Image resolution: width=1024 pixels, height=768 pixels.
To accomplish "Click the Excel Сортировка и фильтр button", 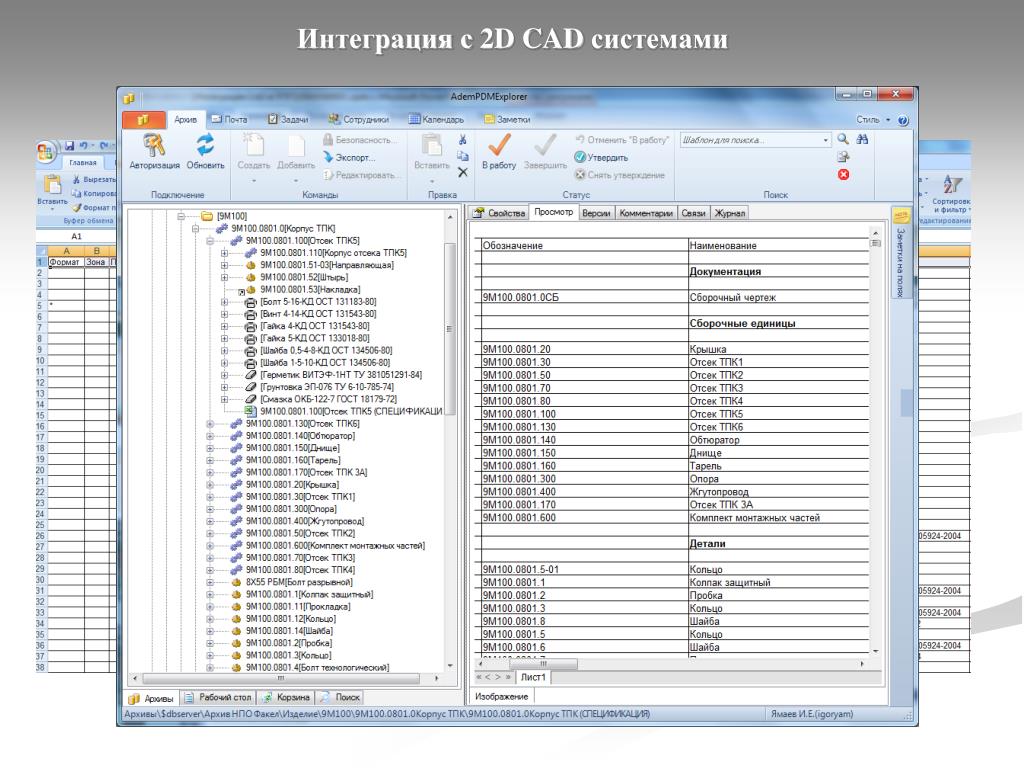I will pyautogui.click(x=951, y=195).
